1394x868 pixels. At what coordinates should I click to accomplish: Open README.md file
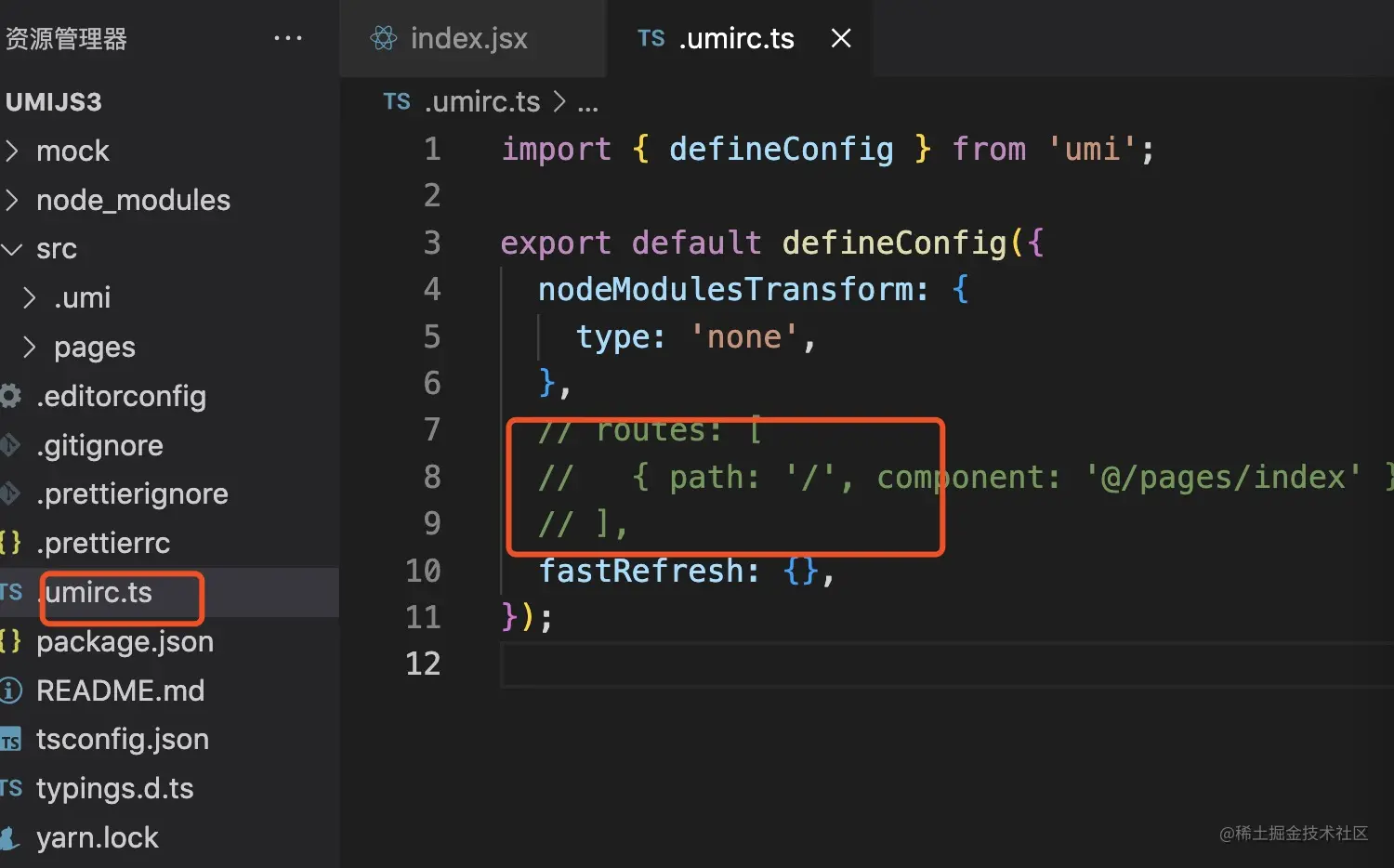[x=120, y=690]
